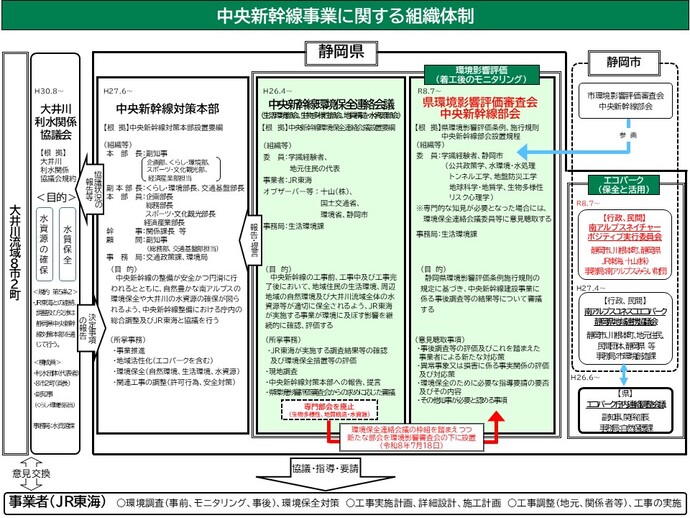Screen dimensions: 690x518
Task: Click '・その他知事が必要と認める事項' bullet
Action: tap(462, 400)
